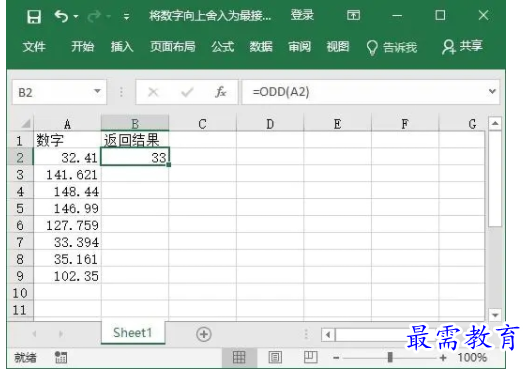Add a new sheet with plus button

[204, 334]
